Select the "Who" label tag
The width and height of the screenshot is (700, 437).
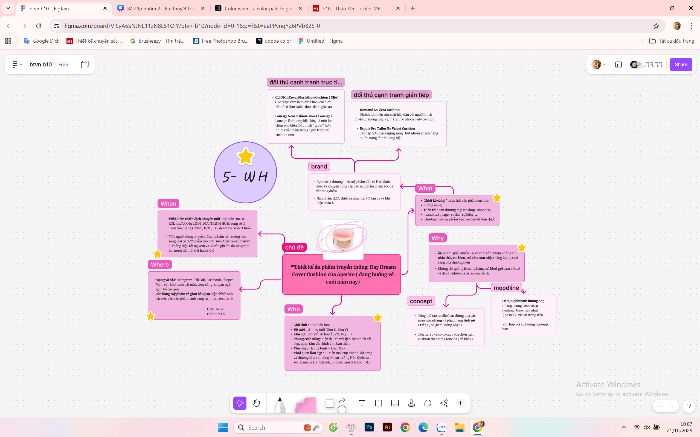(x=293, y=309)
